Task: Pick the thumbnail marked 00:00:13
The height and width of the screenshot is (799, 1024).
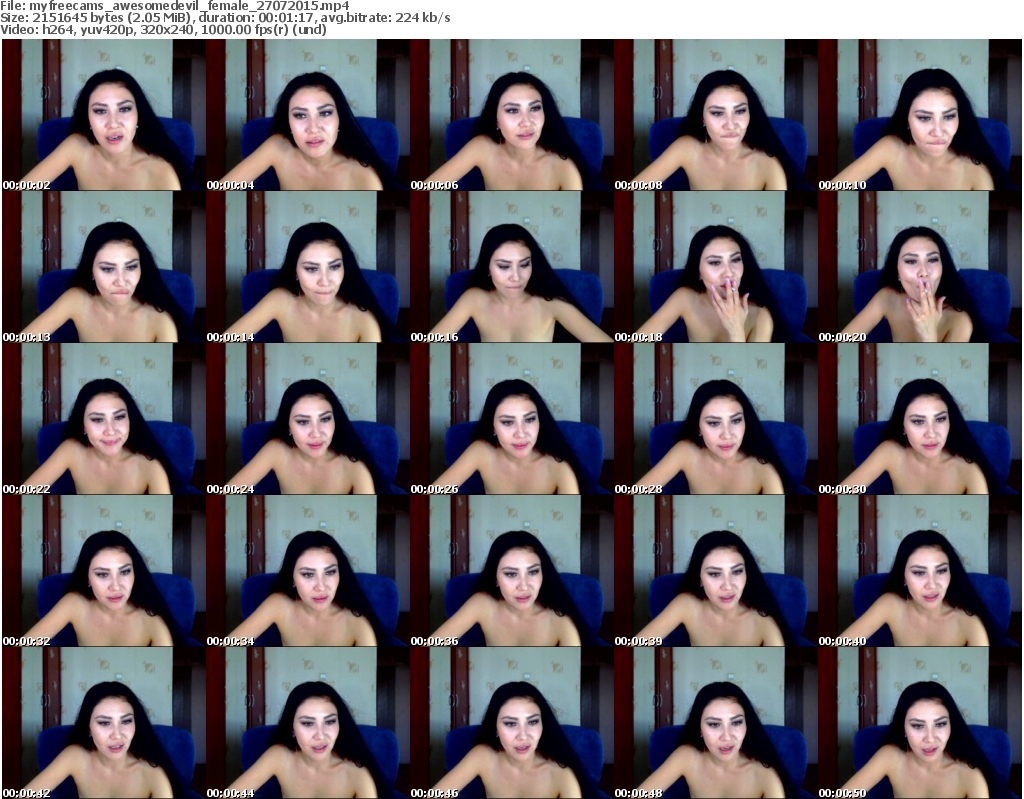Action: (103, 267)
